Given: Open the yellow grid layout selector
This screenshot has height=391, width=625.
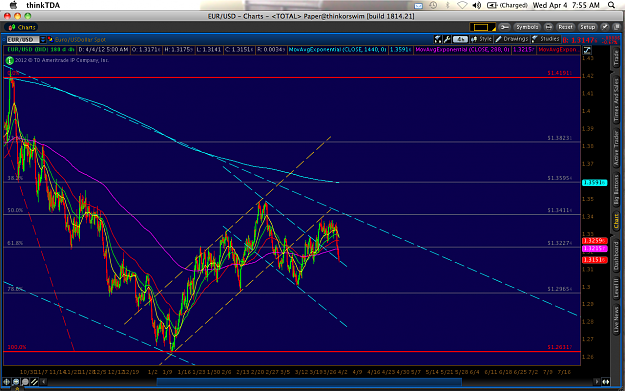Looking at the screenshot, I should point(482,27).
